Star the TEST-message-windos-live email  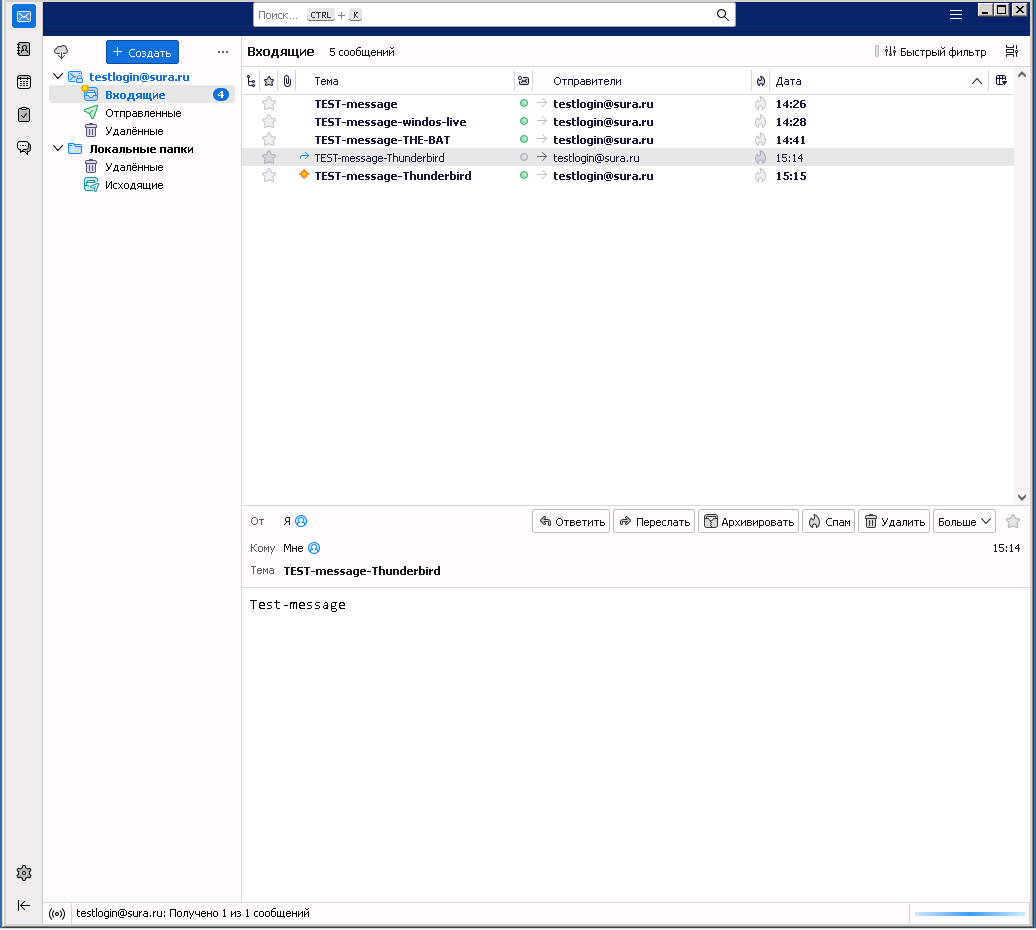tap(269, 122)
